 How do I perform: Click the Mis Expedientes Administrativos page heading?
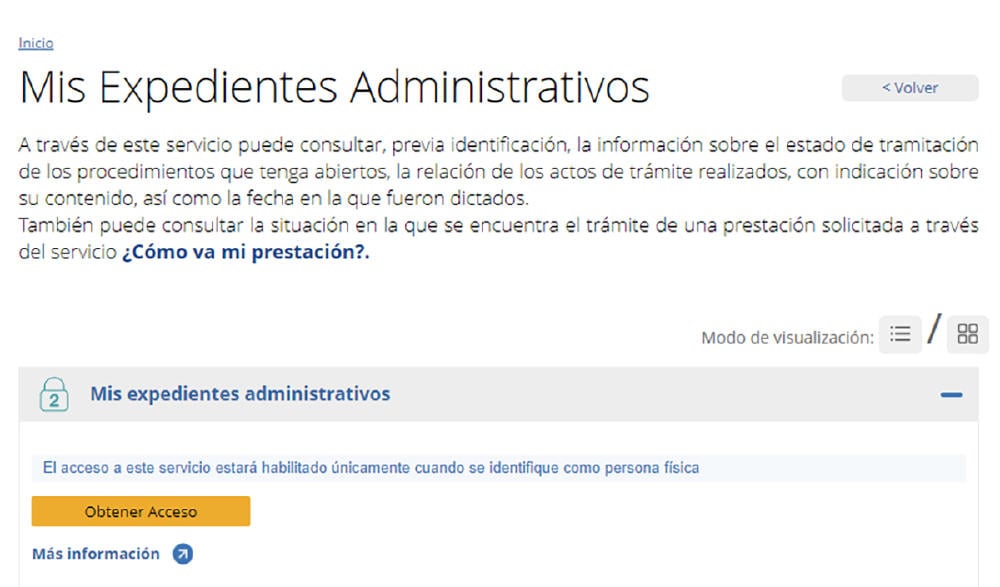[x=334, y=88]
